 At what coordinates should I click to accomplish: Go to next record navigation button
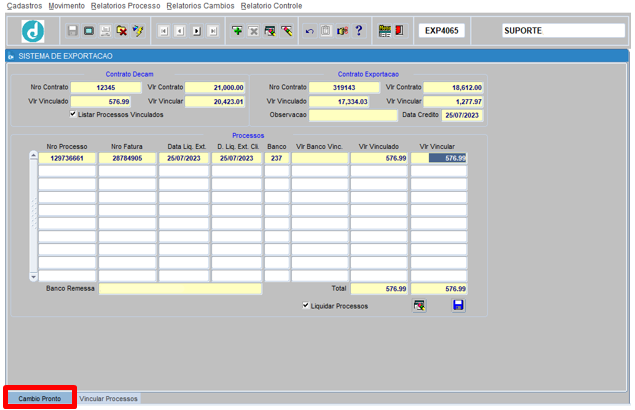[x=197, y=31]
